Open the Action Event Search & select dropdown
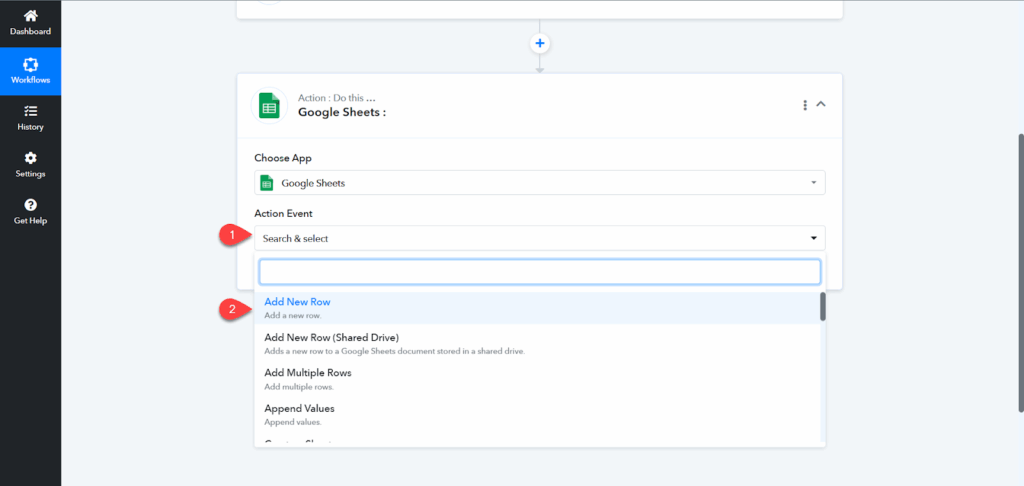 click(x=539, y=238)
